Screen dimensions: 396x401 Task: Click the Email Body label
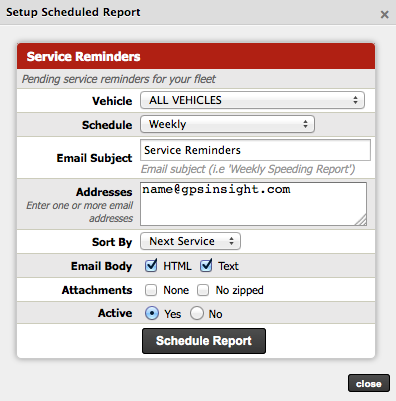tap(102, 266)
